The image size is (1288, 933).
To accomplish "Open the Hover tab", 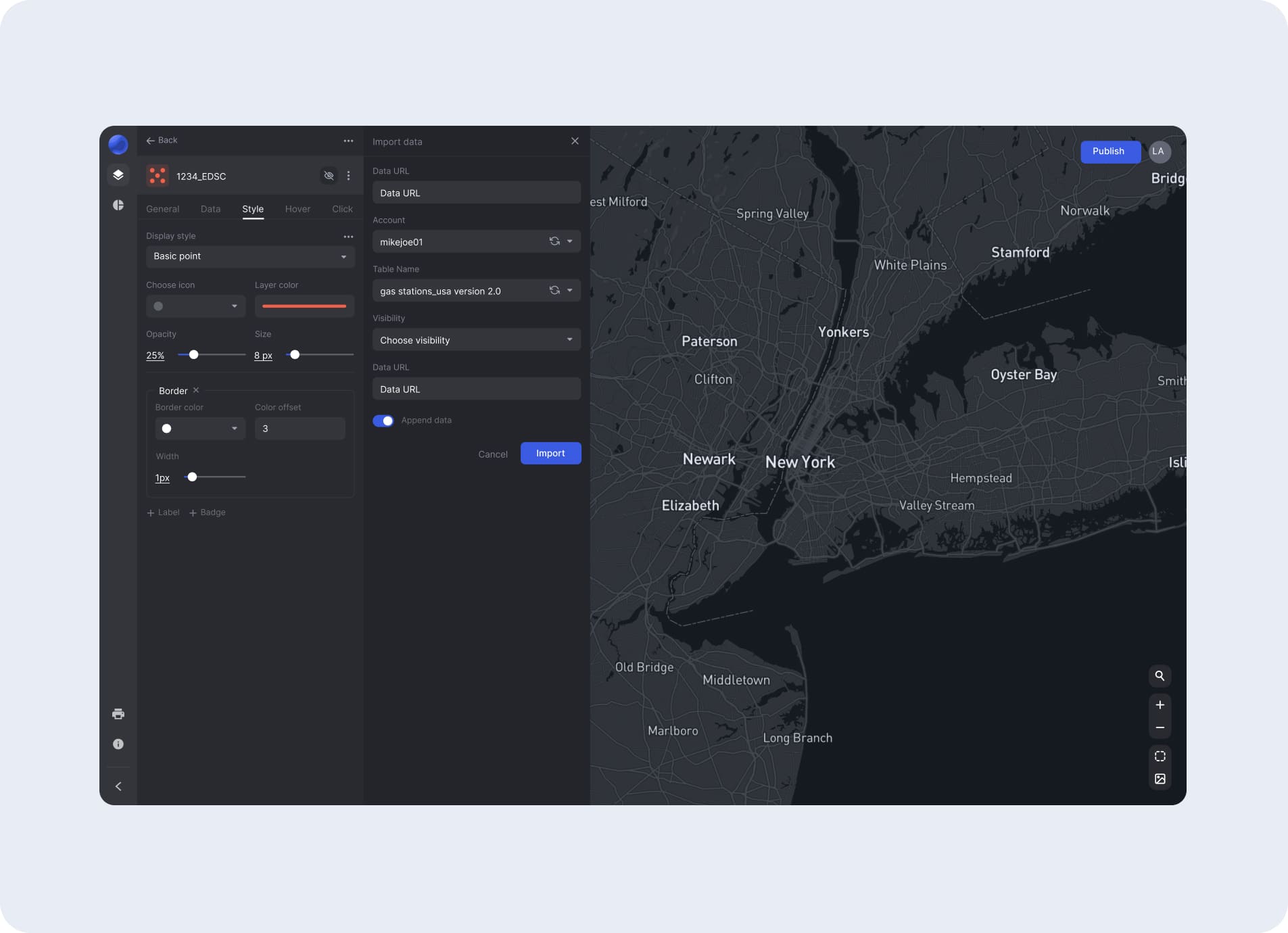I will point(297,209).
